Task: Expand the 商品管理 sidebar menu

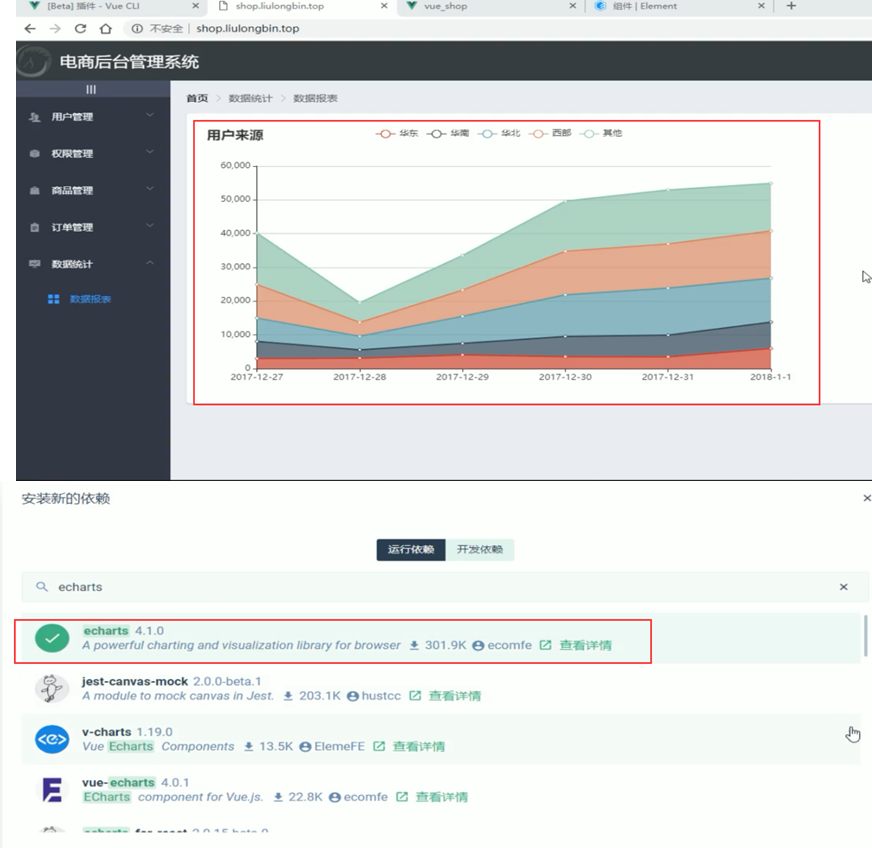Action: tap(92, 190)
